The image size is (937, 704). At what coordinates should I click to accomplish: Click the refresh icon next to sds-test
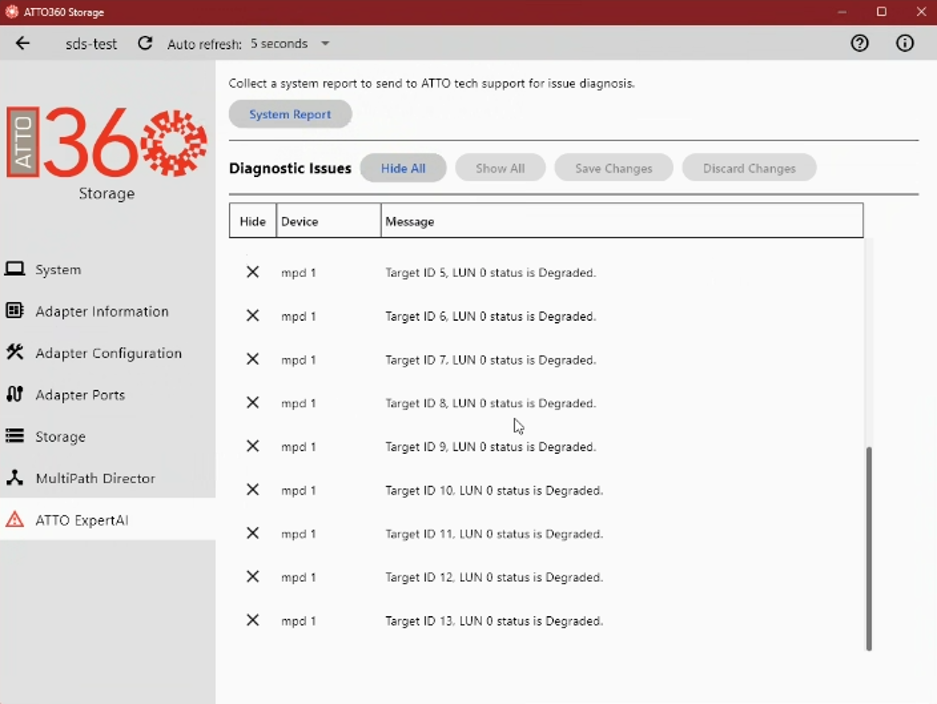(x=145, y=43)
